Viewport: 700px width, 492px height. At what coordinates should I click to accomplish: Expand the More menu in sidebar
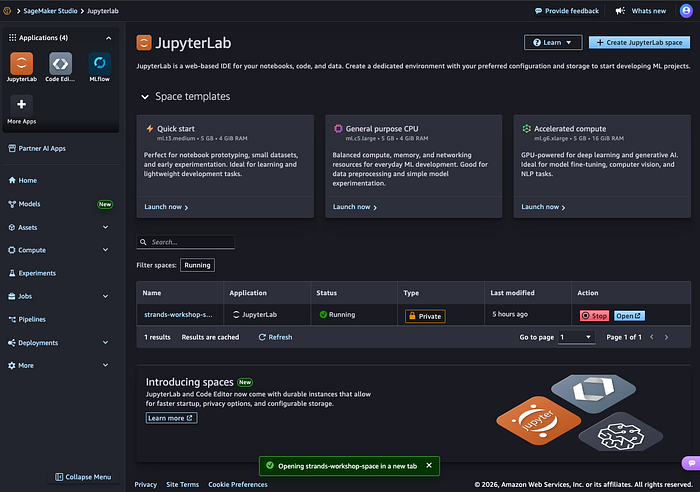(x=105, y=365)
